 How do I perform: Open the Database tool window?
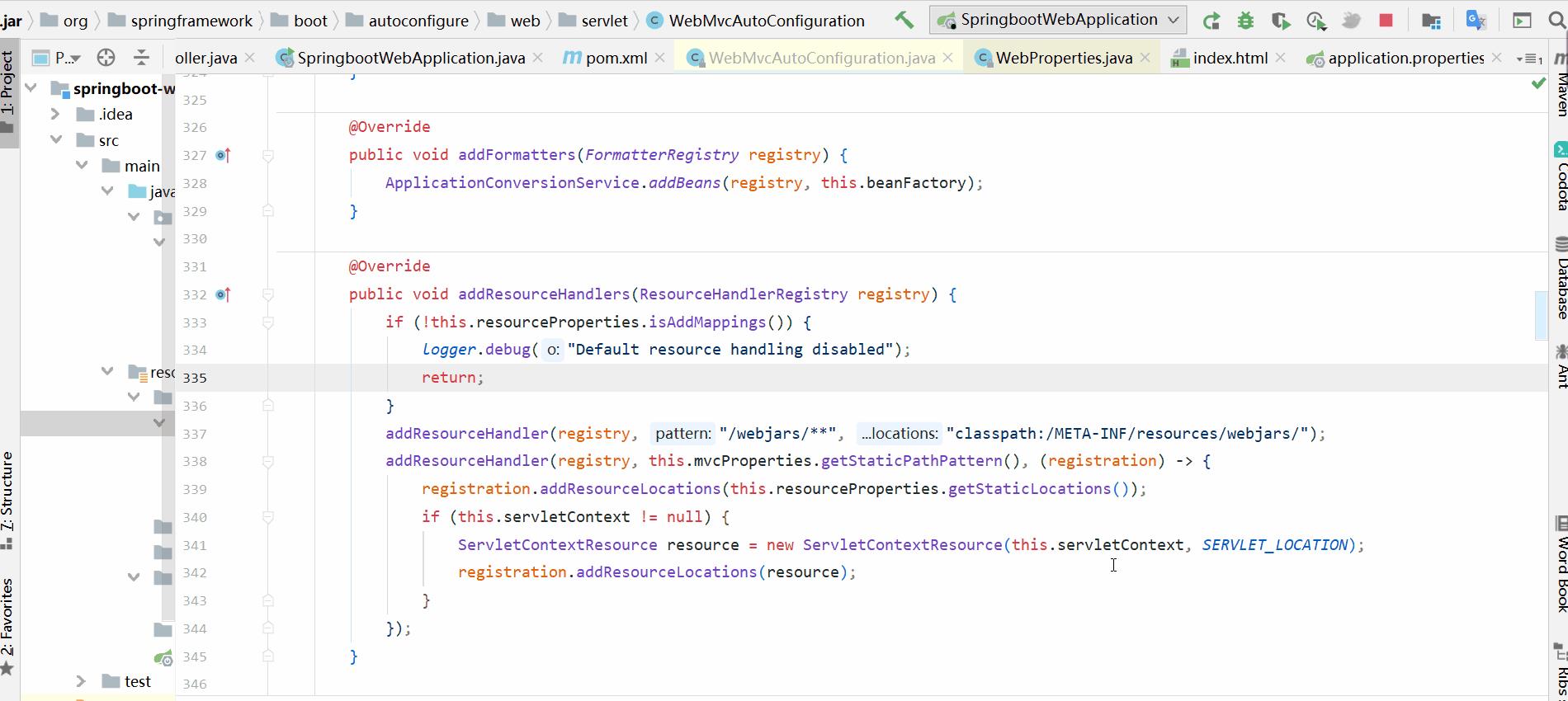(1560, 279)
